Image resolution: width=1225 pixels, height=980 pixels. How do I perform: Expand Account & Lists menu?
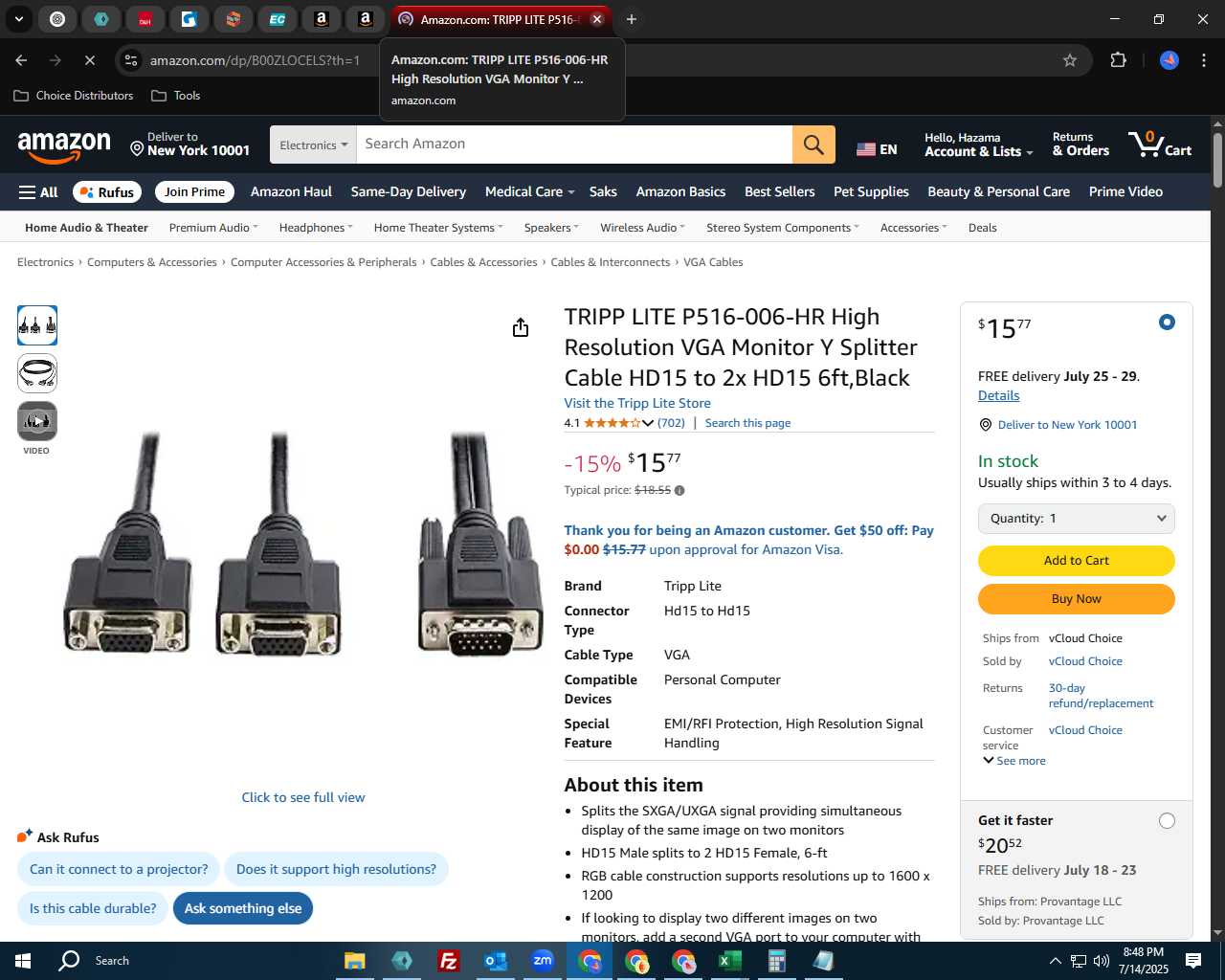click(978, 145)
